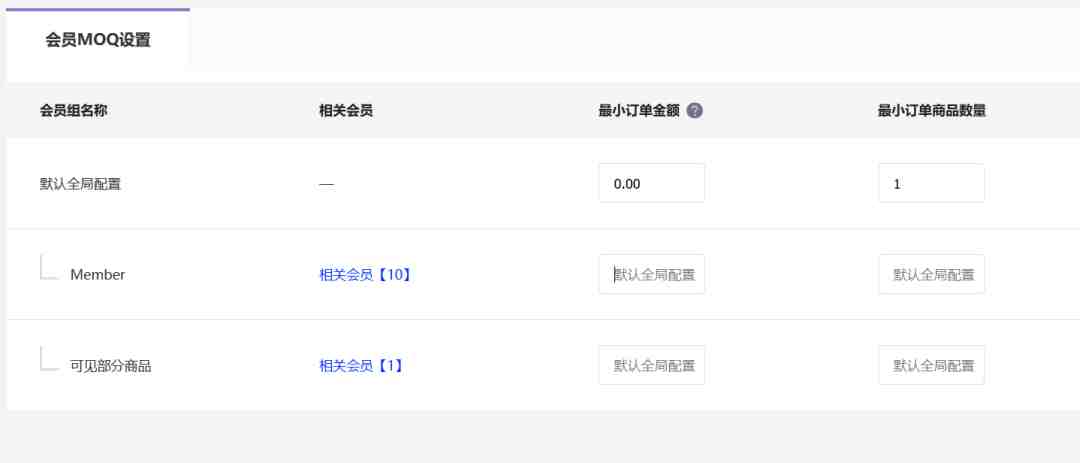
Task: Click Member group minimum product quantity input
Action: pyautogui.click(x=931, y=275)
